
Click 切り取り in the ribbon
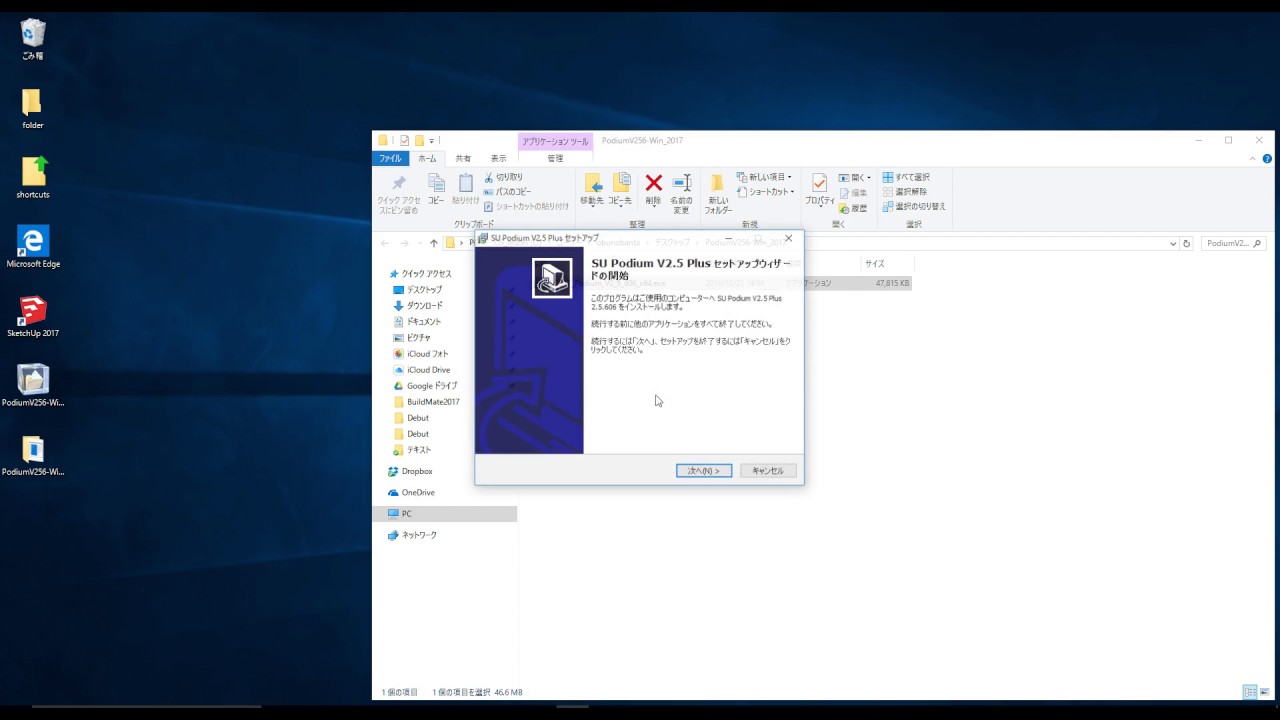pyautogui.click(x=503, y=177)
